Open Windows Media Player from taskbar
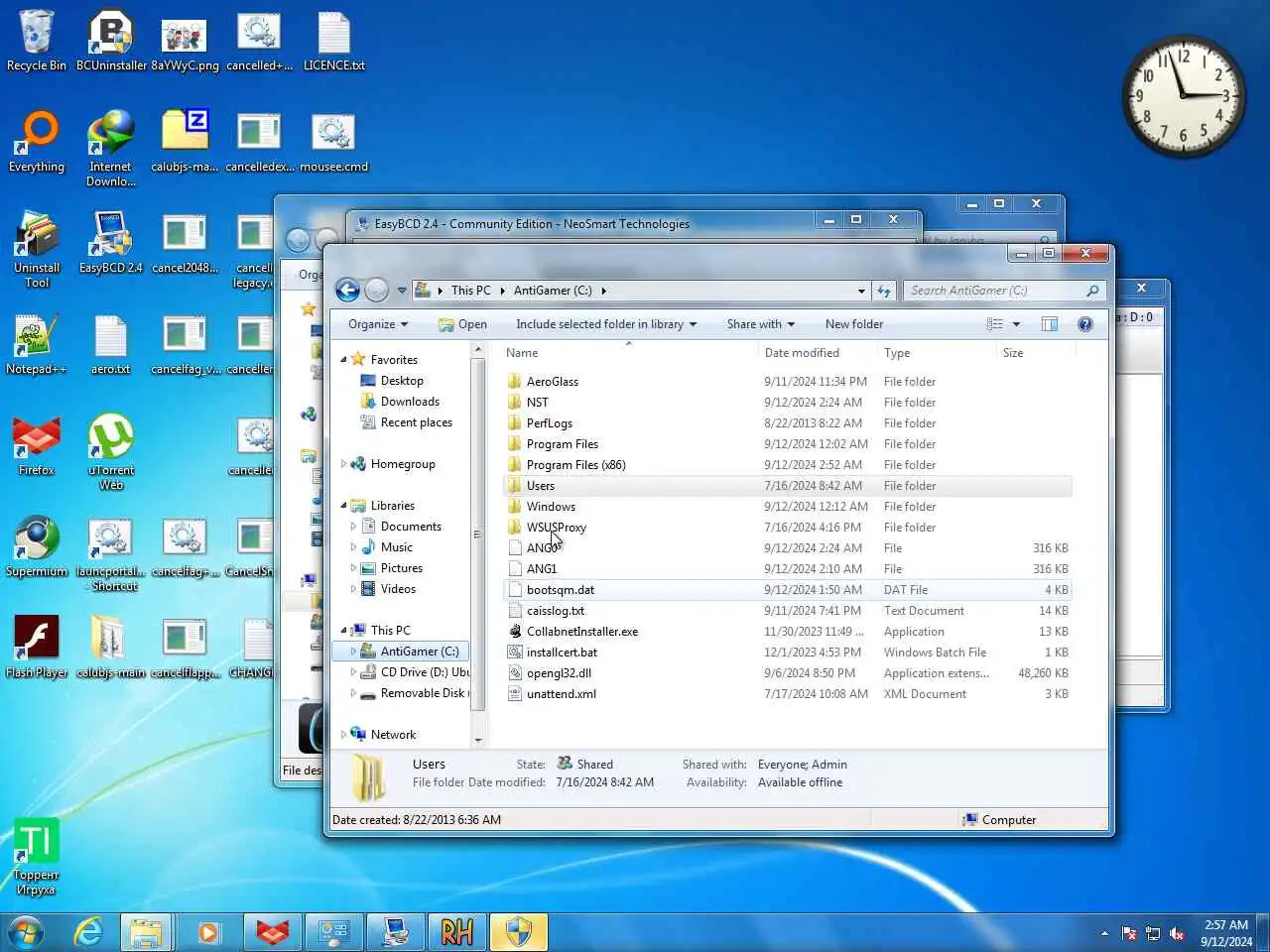The height and width of the screenshot is (952, 1270). click(x=208, y=932)
